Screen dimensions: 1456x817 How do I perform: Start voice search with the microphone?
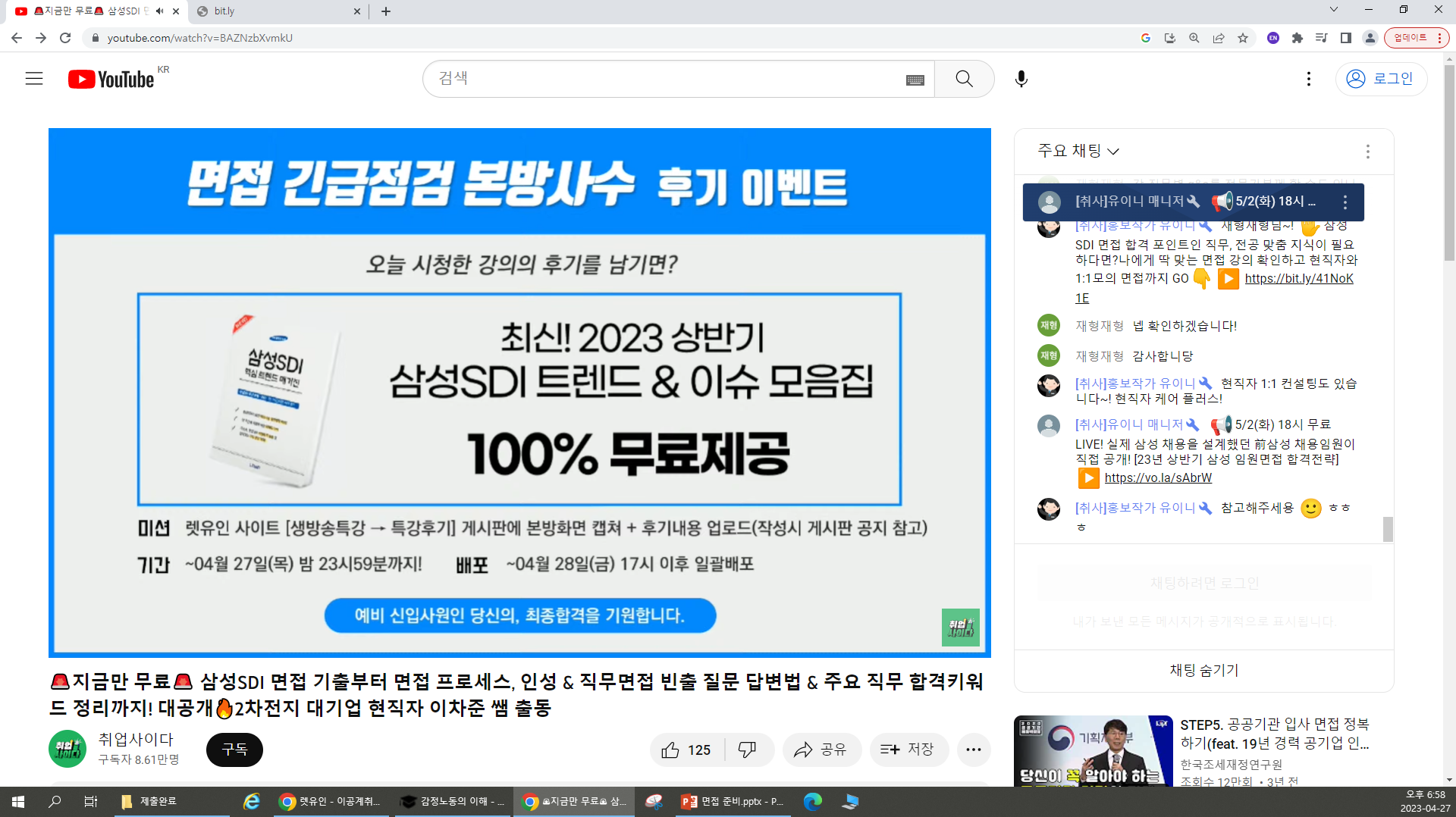(x=1021, y=79)
